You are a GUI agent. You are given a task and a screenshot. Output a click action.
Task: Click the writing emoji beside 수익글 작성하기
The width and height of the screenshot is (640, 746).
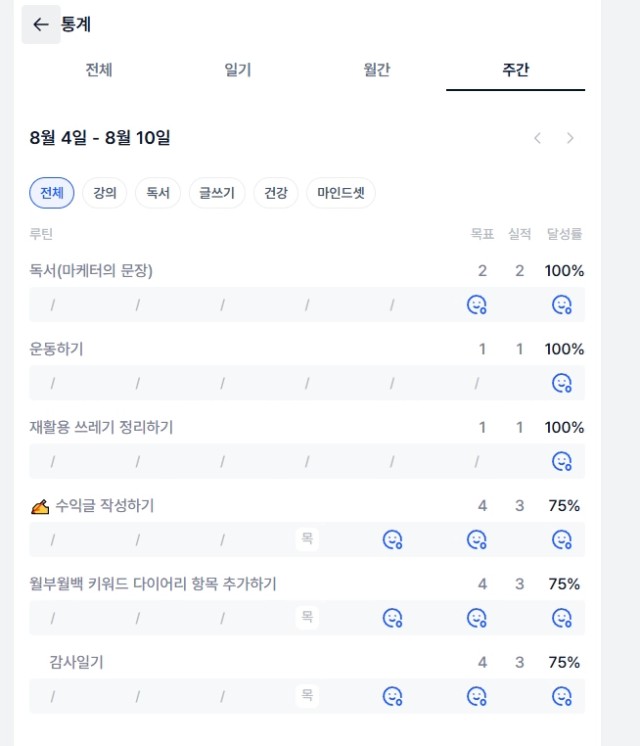click(x=40, y=506)
